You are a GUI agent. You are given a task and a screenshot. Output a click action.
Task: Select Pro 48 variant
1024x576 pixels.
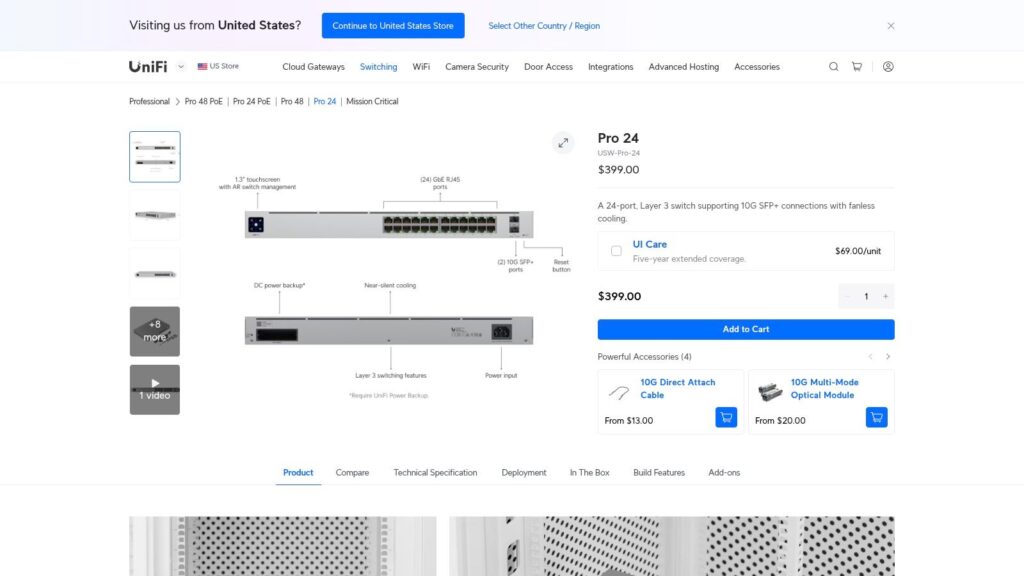(292, 101)
